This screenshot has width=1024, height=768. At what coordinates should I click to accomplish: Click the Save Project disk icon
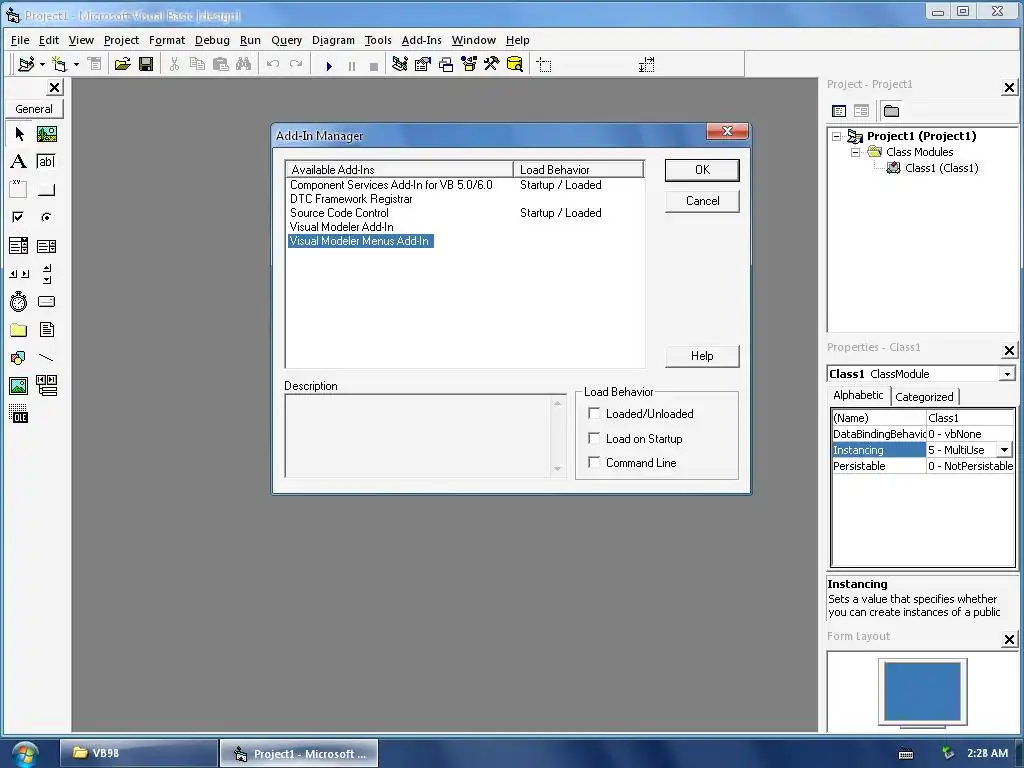tap(146, 64)
